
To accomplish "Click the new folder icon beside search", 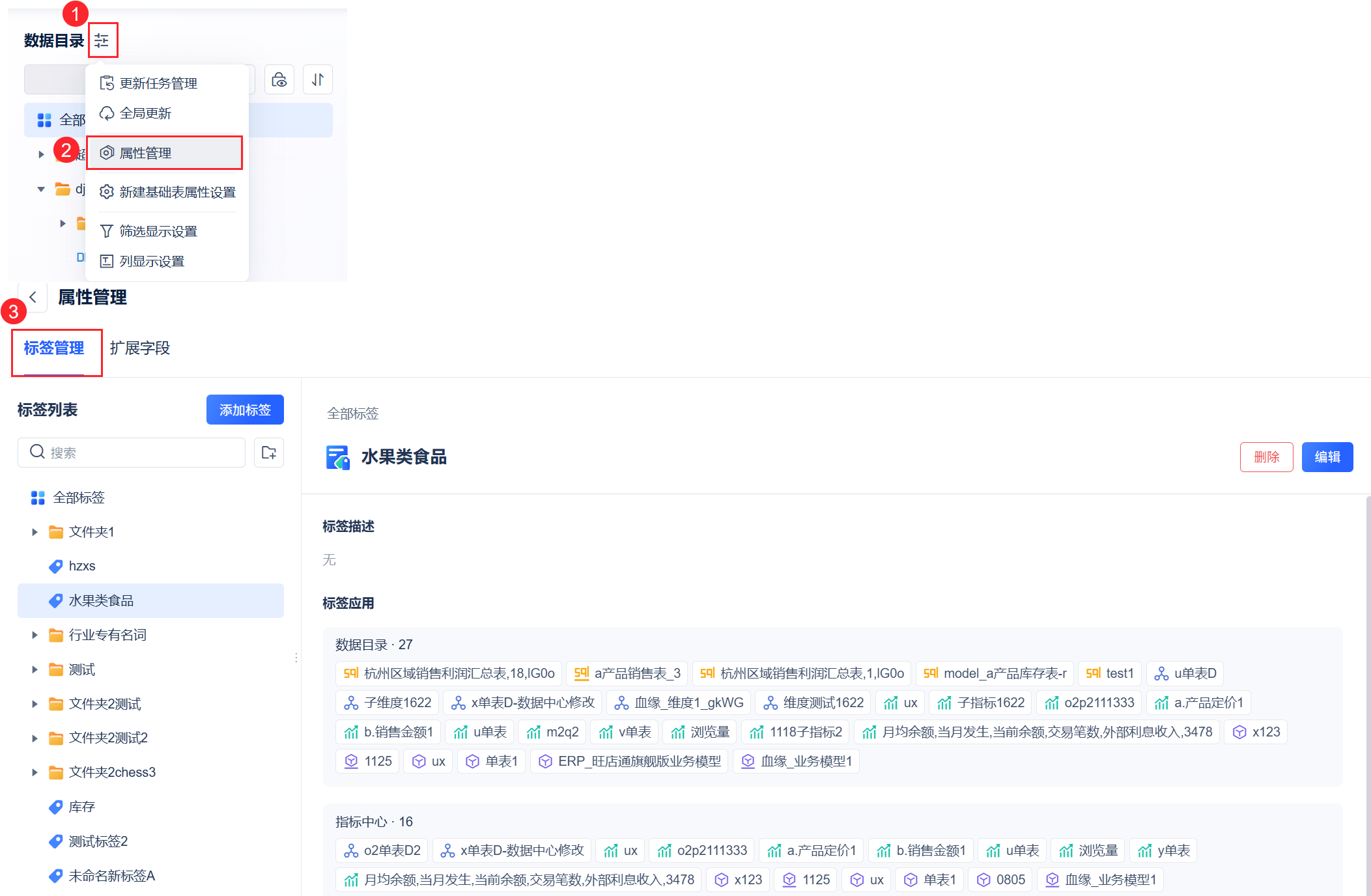I will 269,453.
